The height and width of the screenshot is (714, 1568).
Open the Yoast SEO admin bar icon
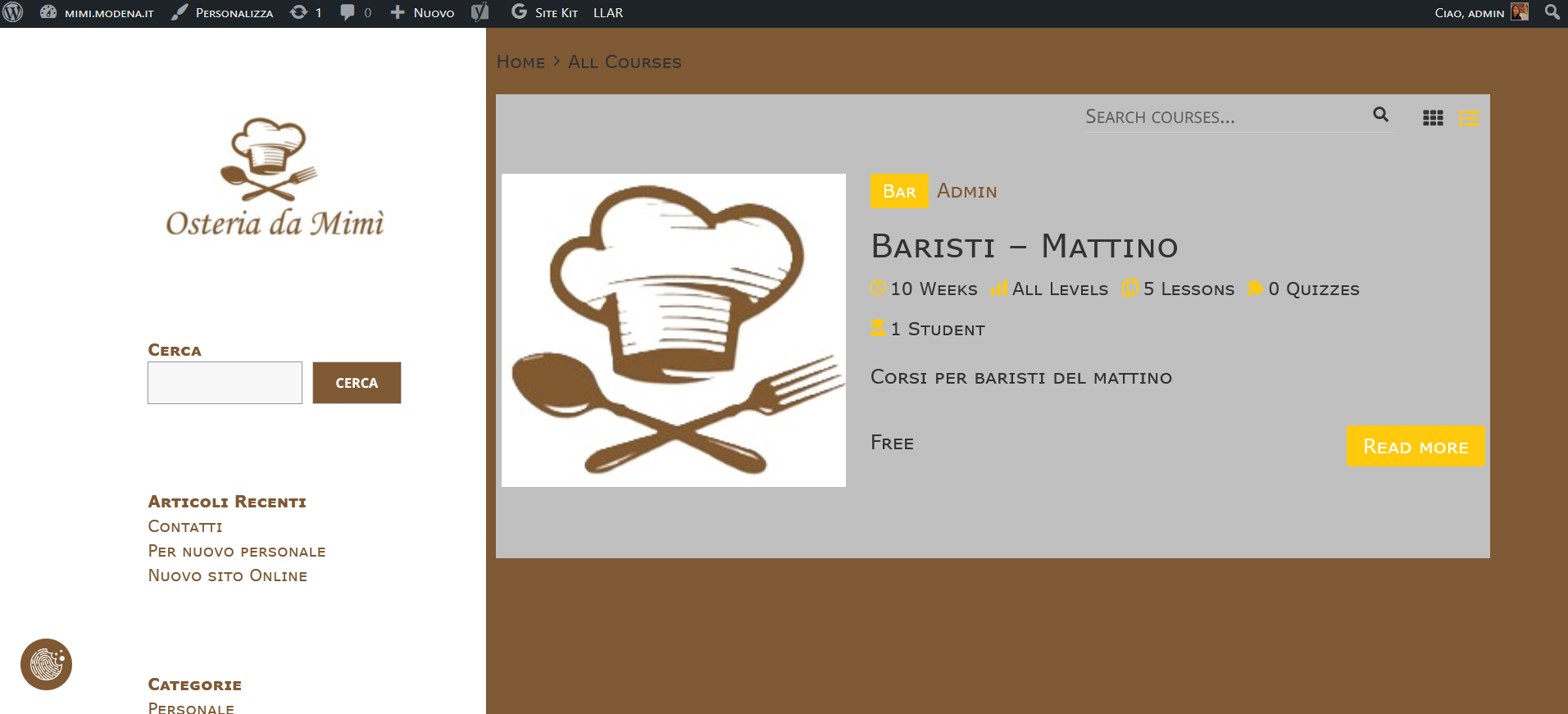(480, 12)
